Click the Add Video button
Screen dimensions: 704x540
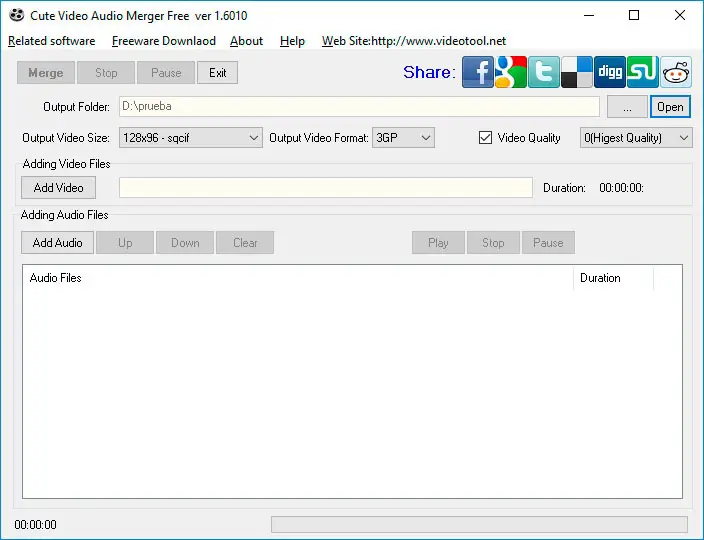[x=58, y=188]
